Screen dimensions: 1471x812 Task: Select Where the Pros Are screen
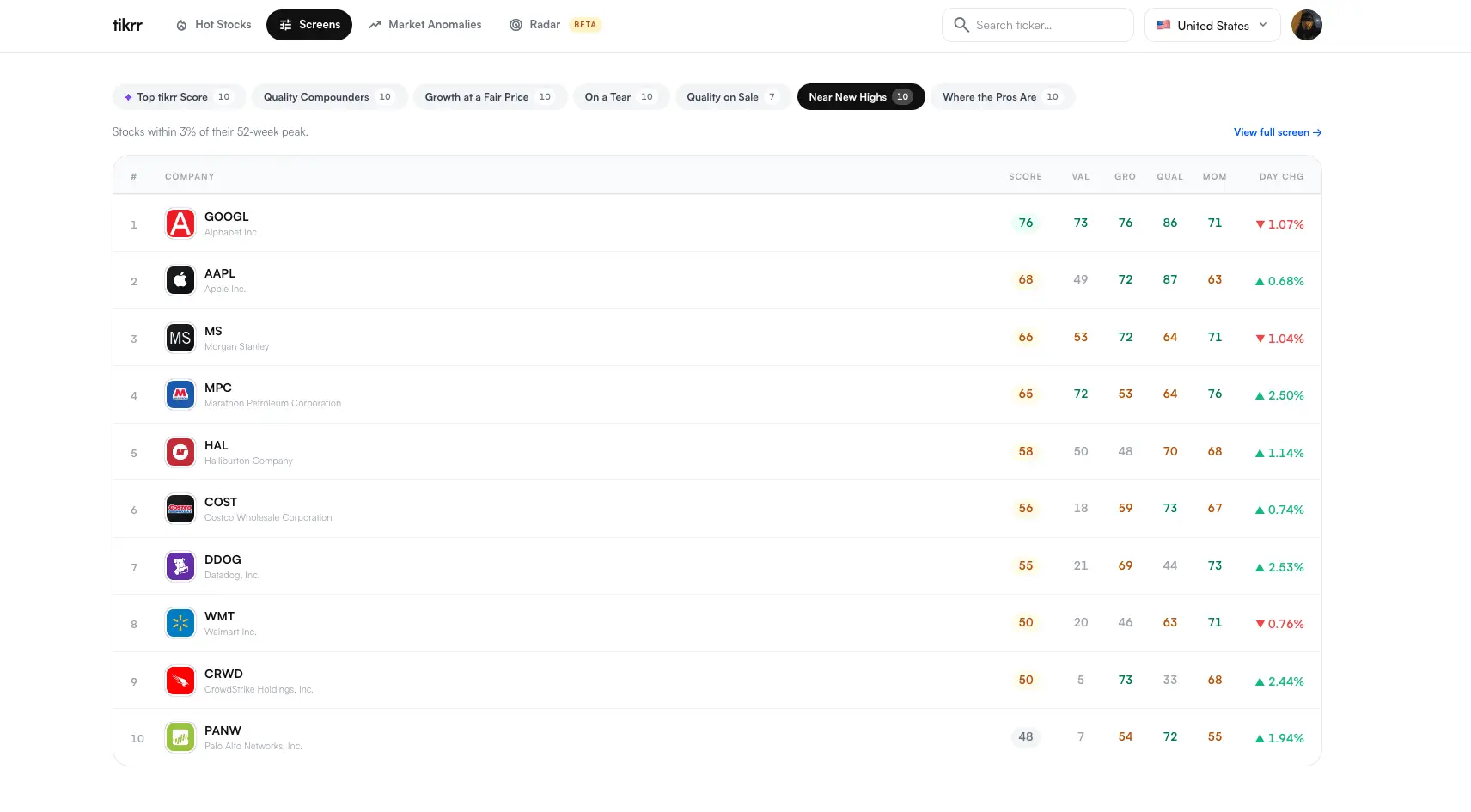pyautogui.click(x=1003, y=97)
